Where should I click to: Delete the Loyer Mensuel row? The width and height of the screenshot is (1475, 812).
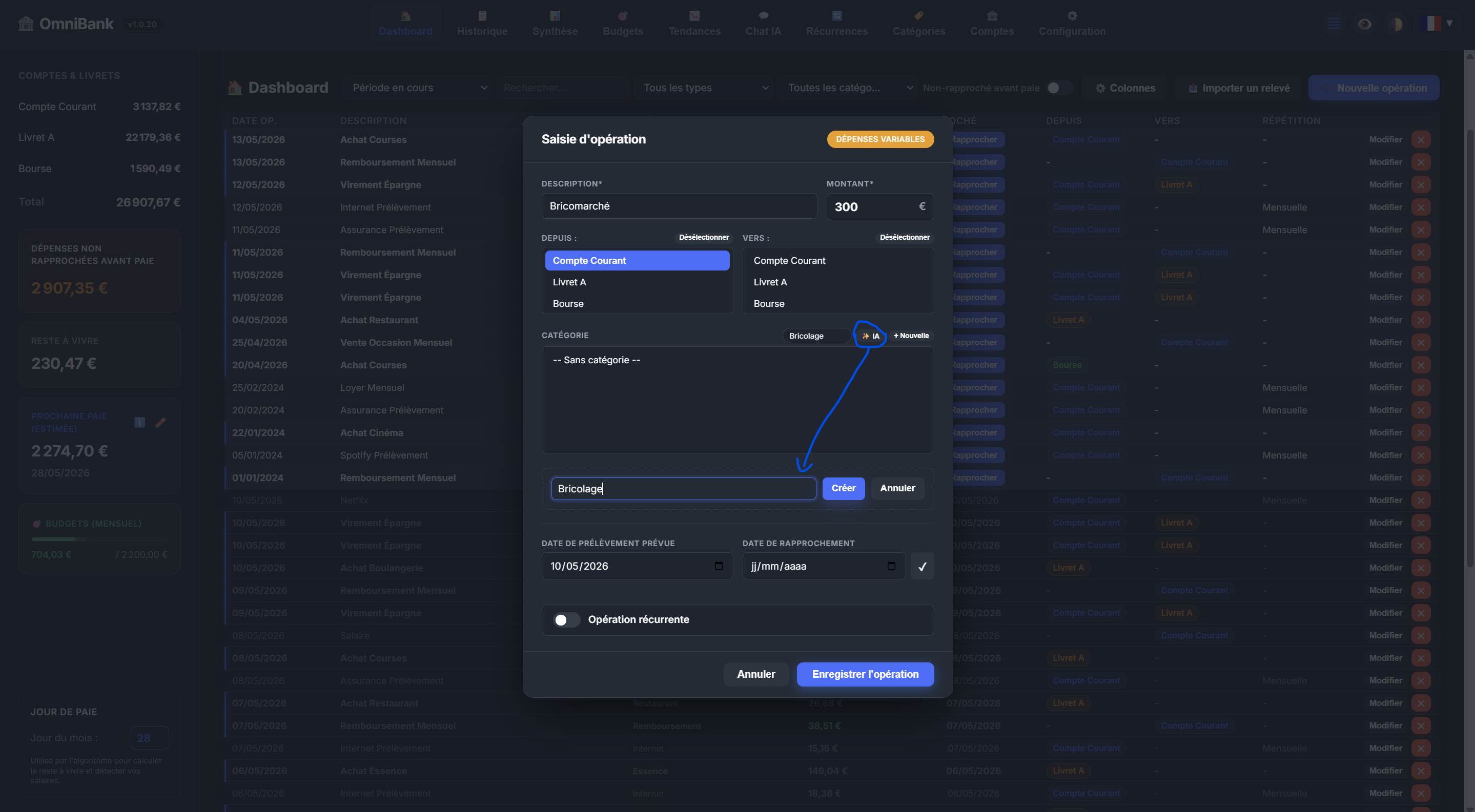click(1421, 387)
